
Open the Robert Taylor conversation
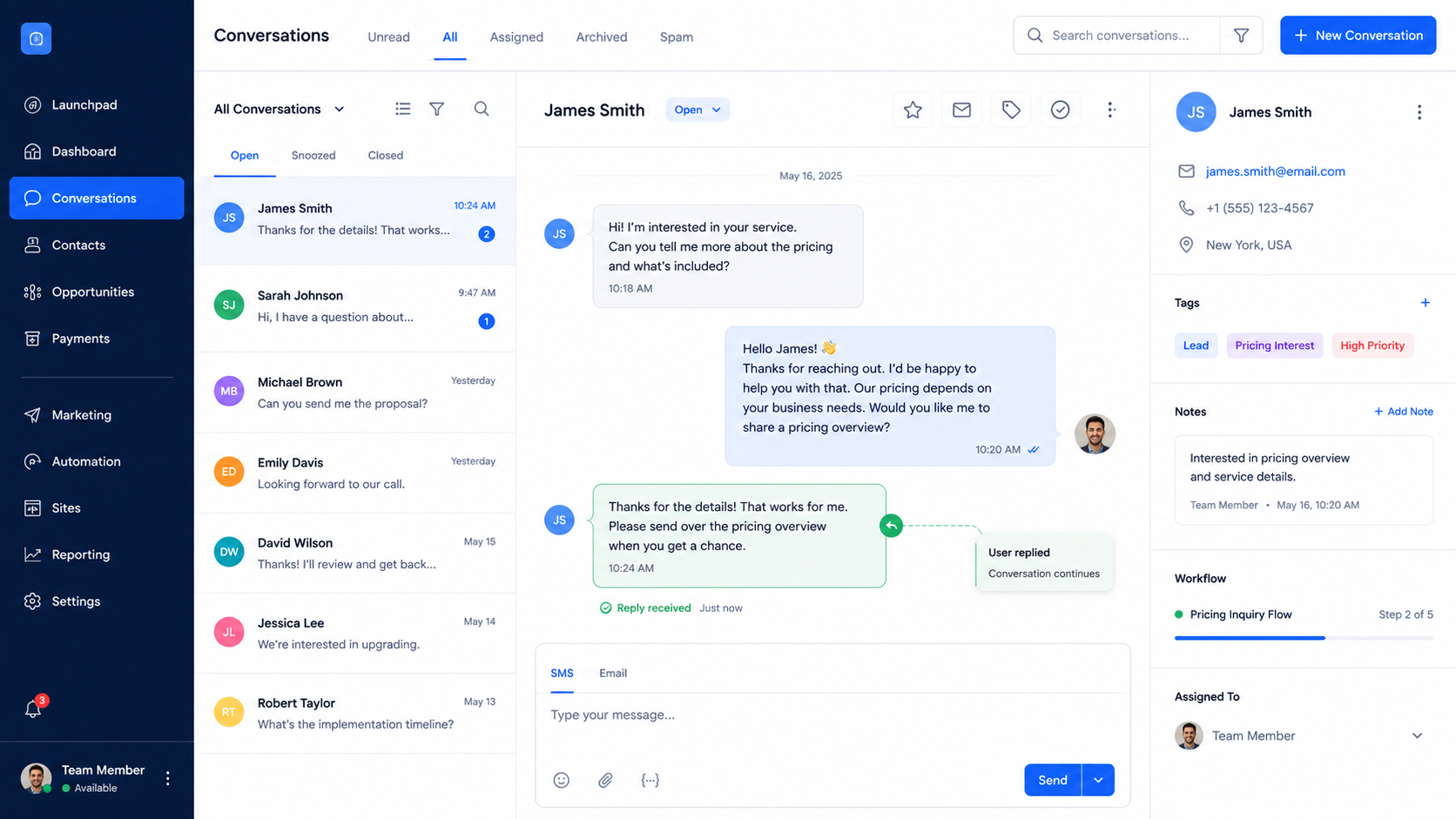click(x=355, y=714)
